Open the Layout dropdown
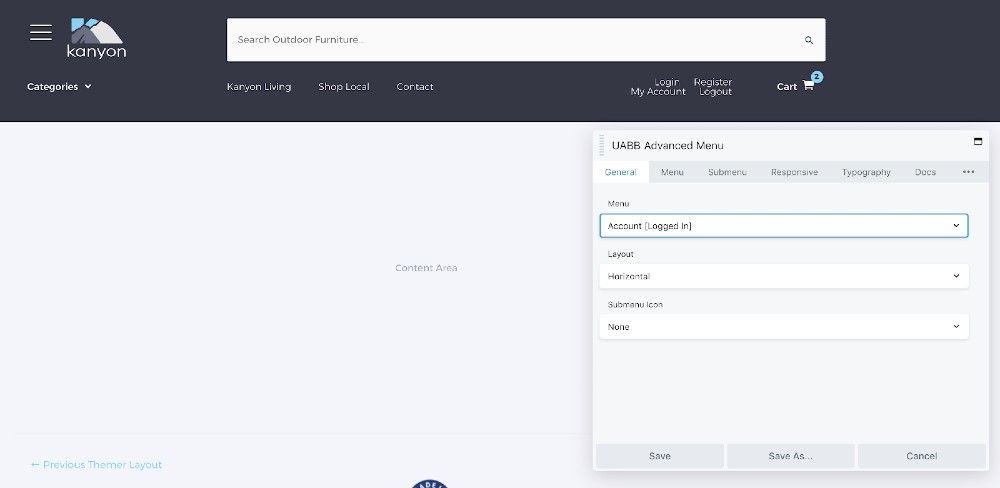 pyautogui.click(x=783, y=276)
